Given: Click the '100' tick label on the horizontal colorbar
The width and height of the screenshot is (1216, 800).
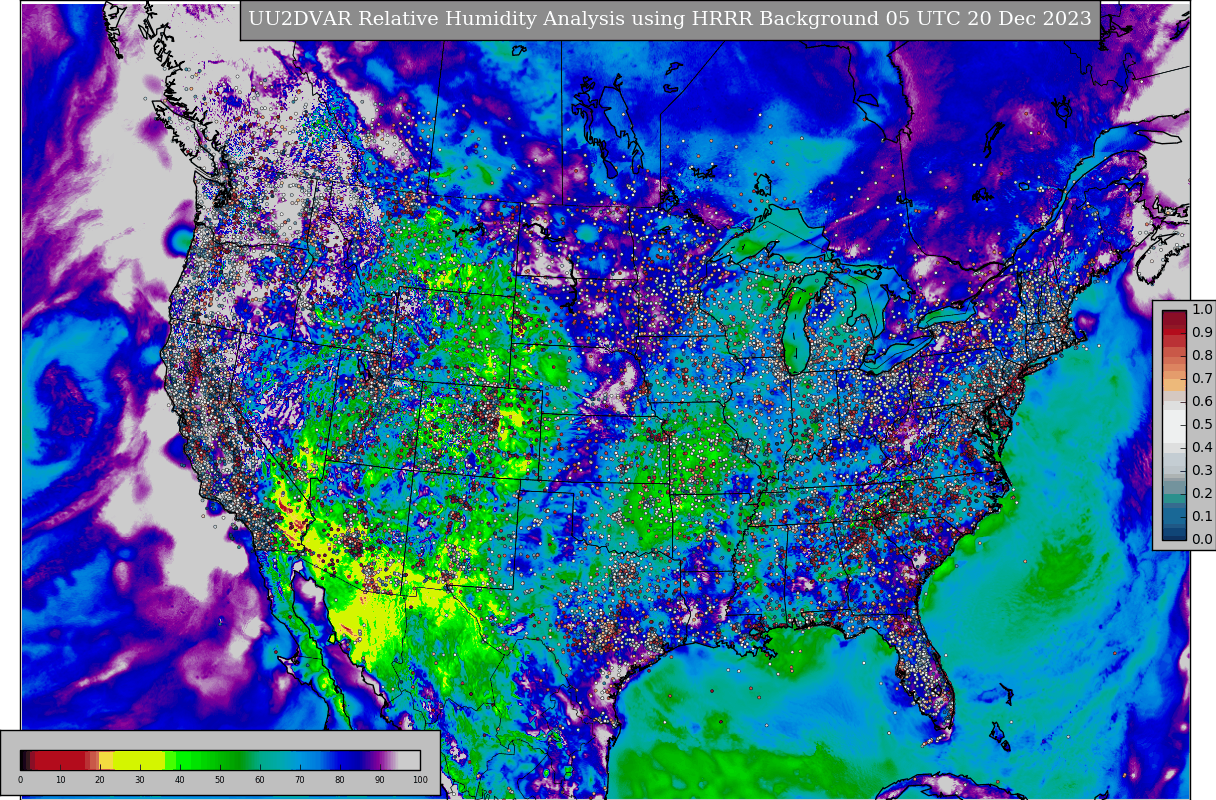Looking at the screenshot, I should (420, 780).
